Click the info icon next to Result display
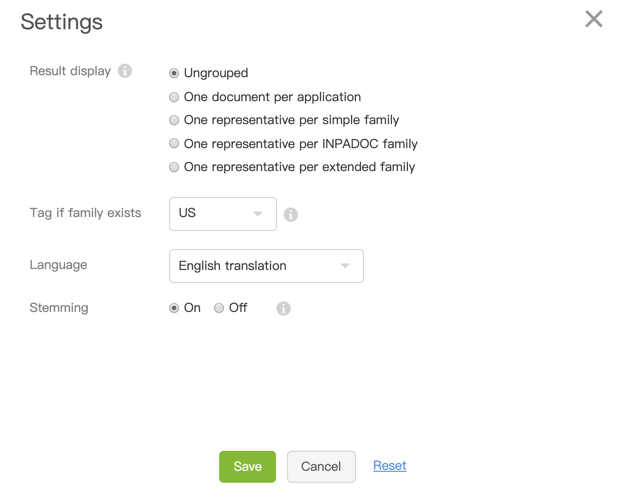 pos(125,71)
